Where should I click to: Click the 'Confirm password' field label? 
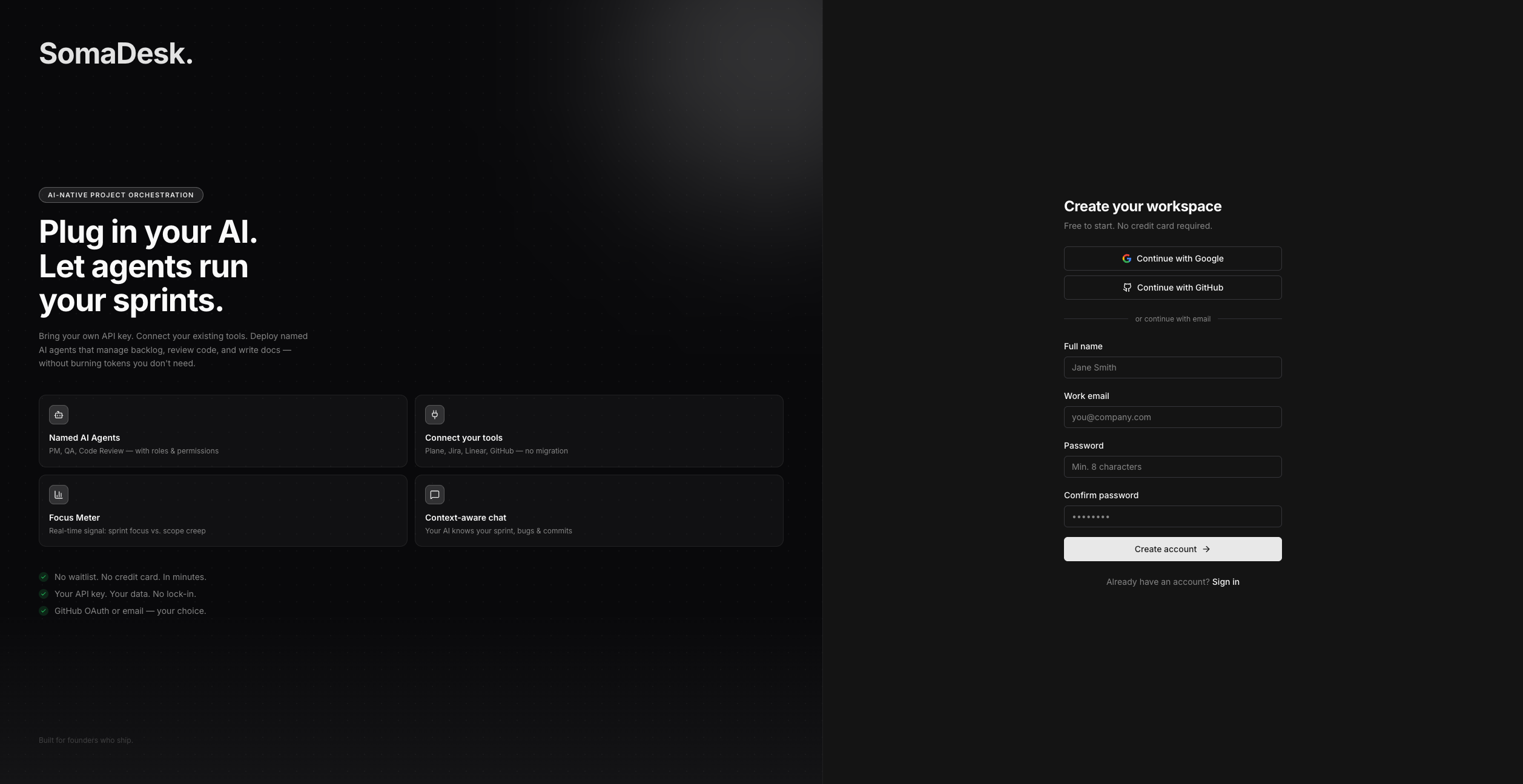[1101, 495]
